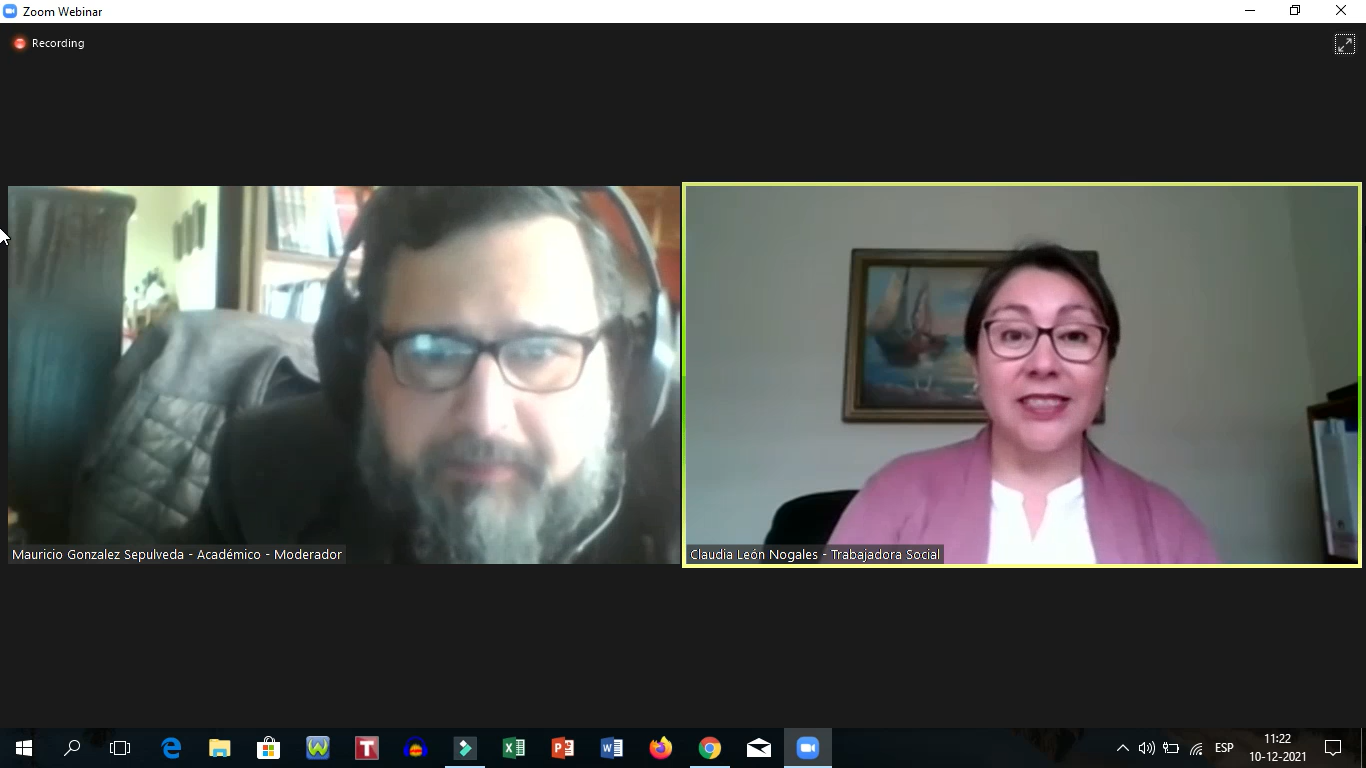Viewport: 1366px width, 768px height.
Task: Enter full screen using top-right expand icon
Action: (x=1345, y=44)
